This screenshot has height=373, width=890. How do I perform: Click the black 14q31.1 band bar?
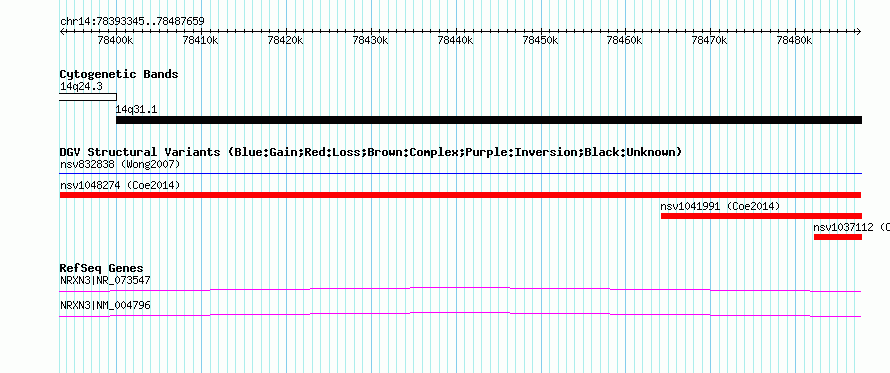coord(489,120)
